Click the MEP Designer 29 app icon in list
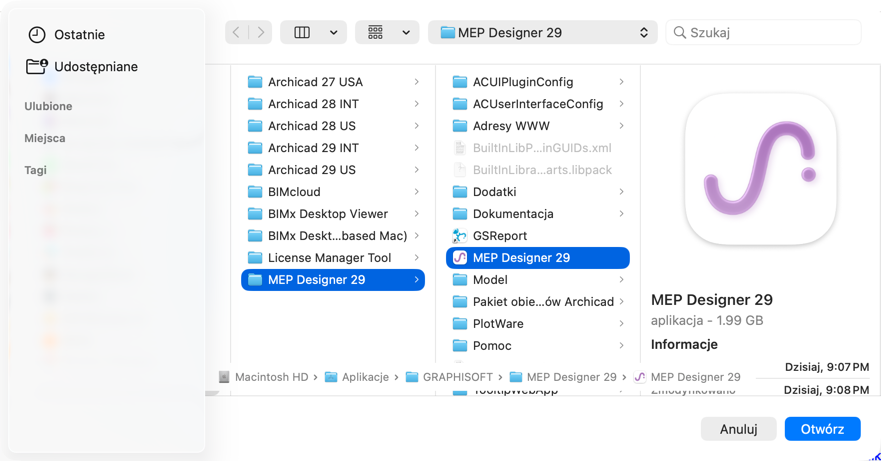 (460, 257)
